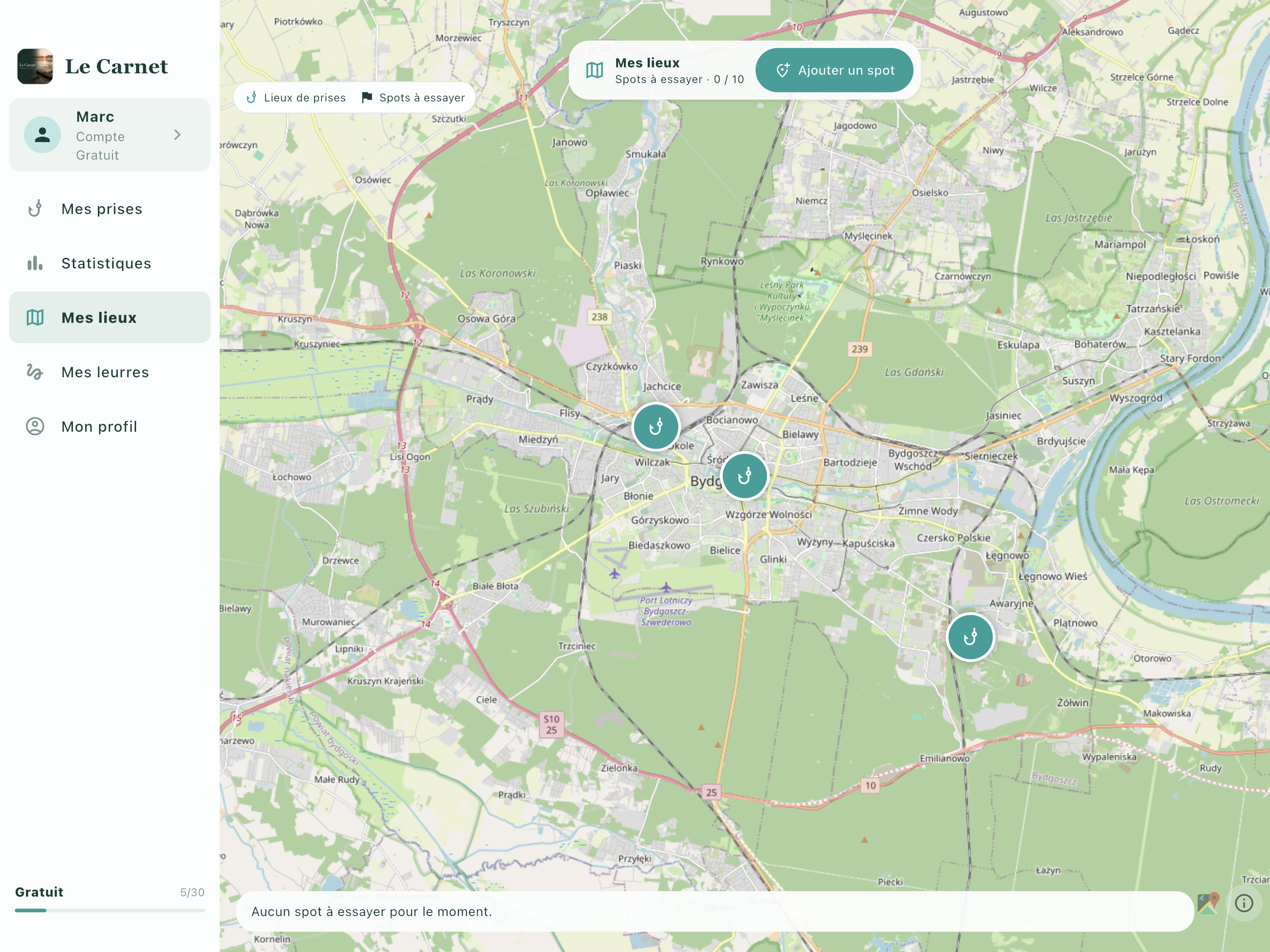
Task: Click road 239 shield on map
Action: click(x=859, y=349)
